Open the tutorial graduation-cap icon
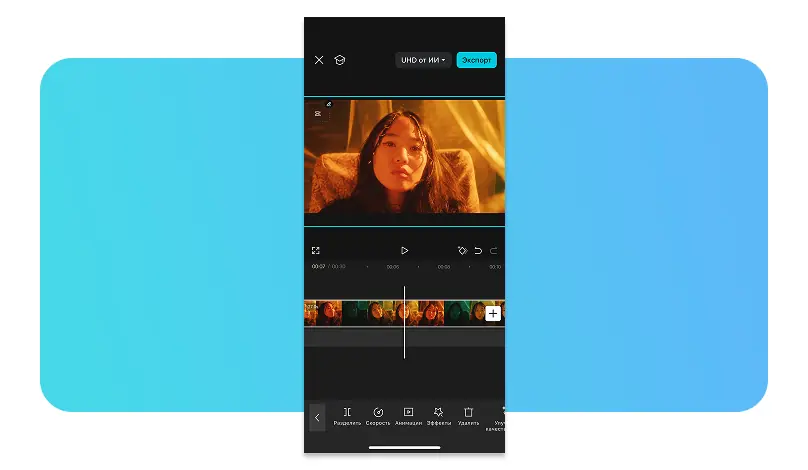The height and width of the screenshot is (470, 808). (340, 60)
